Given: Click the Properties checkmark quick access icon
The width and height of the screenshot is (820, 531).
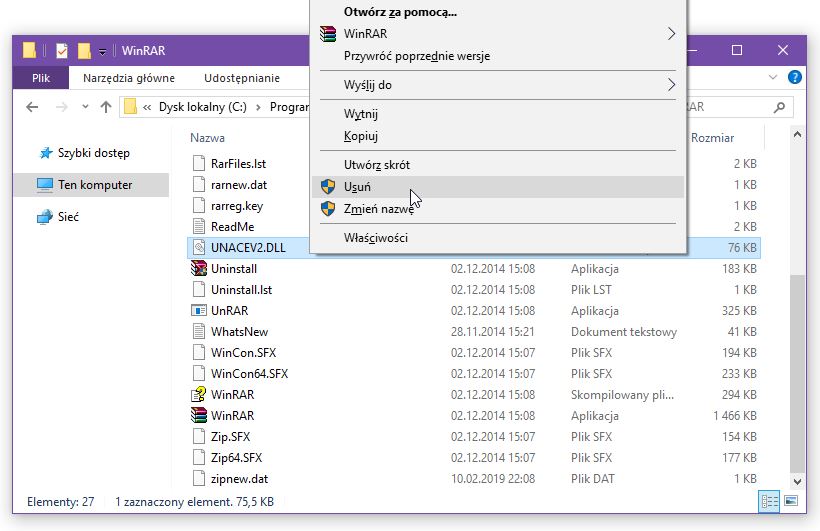Looking at the screenshot, I should coord(62,51).
